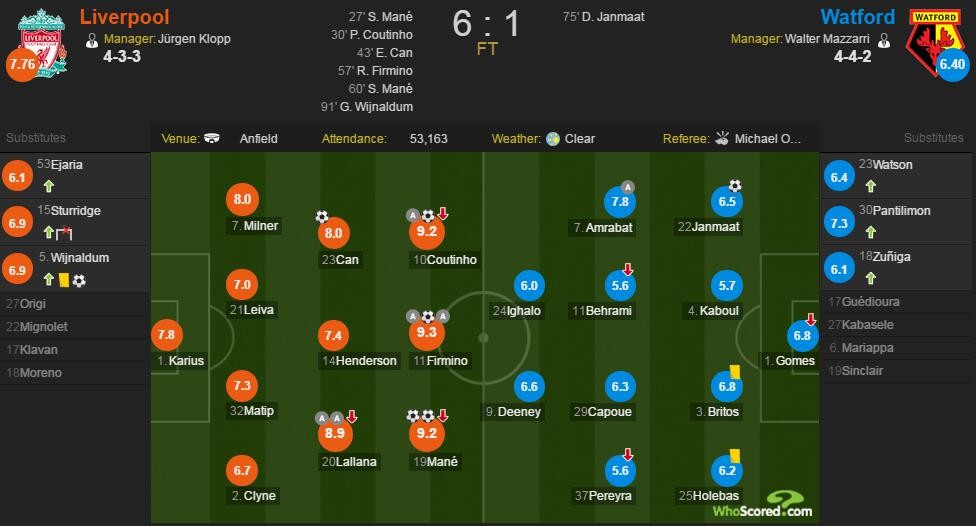Screen dimensions: 976x526
Task: Click the goal icon above Janmaat's rating
Action: [735, 186]
